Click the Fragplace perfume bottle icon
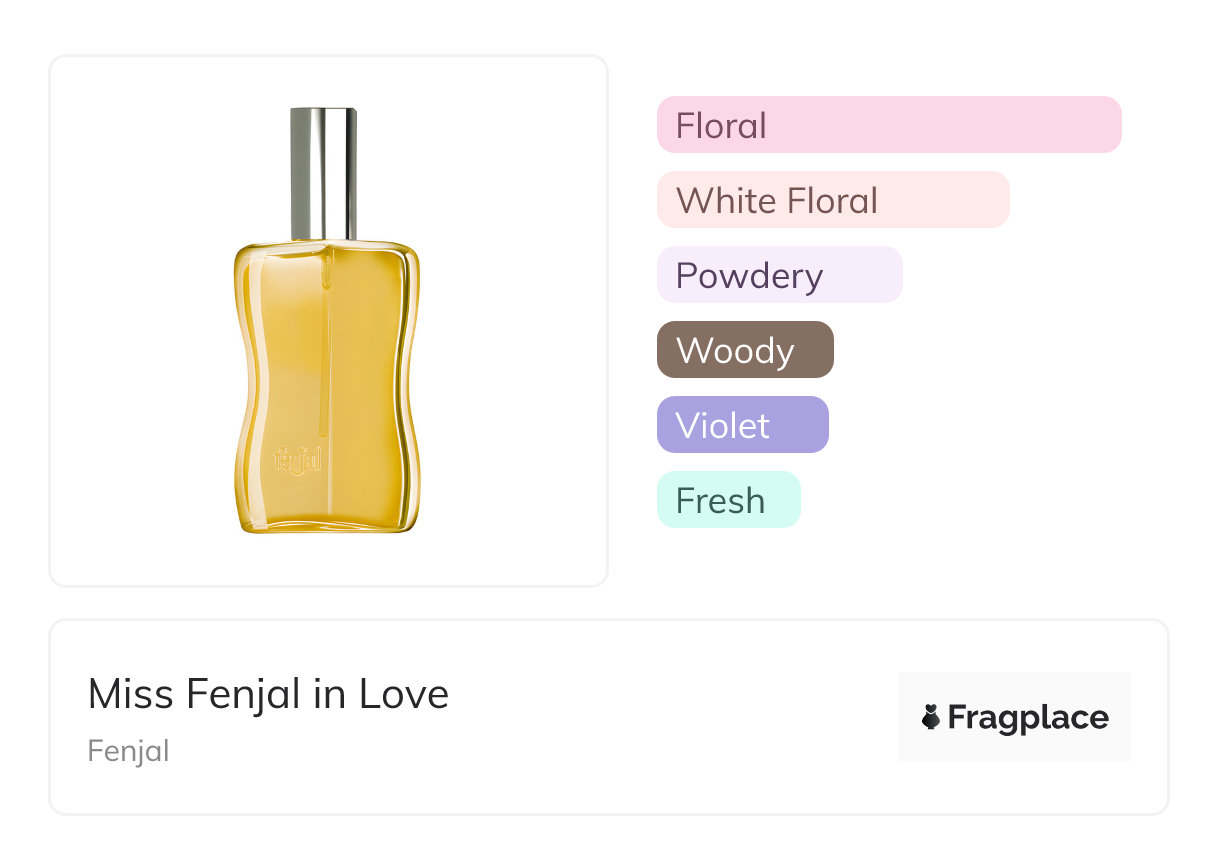Viewport: 1218px width, 864px height. coord(931,717)
